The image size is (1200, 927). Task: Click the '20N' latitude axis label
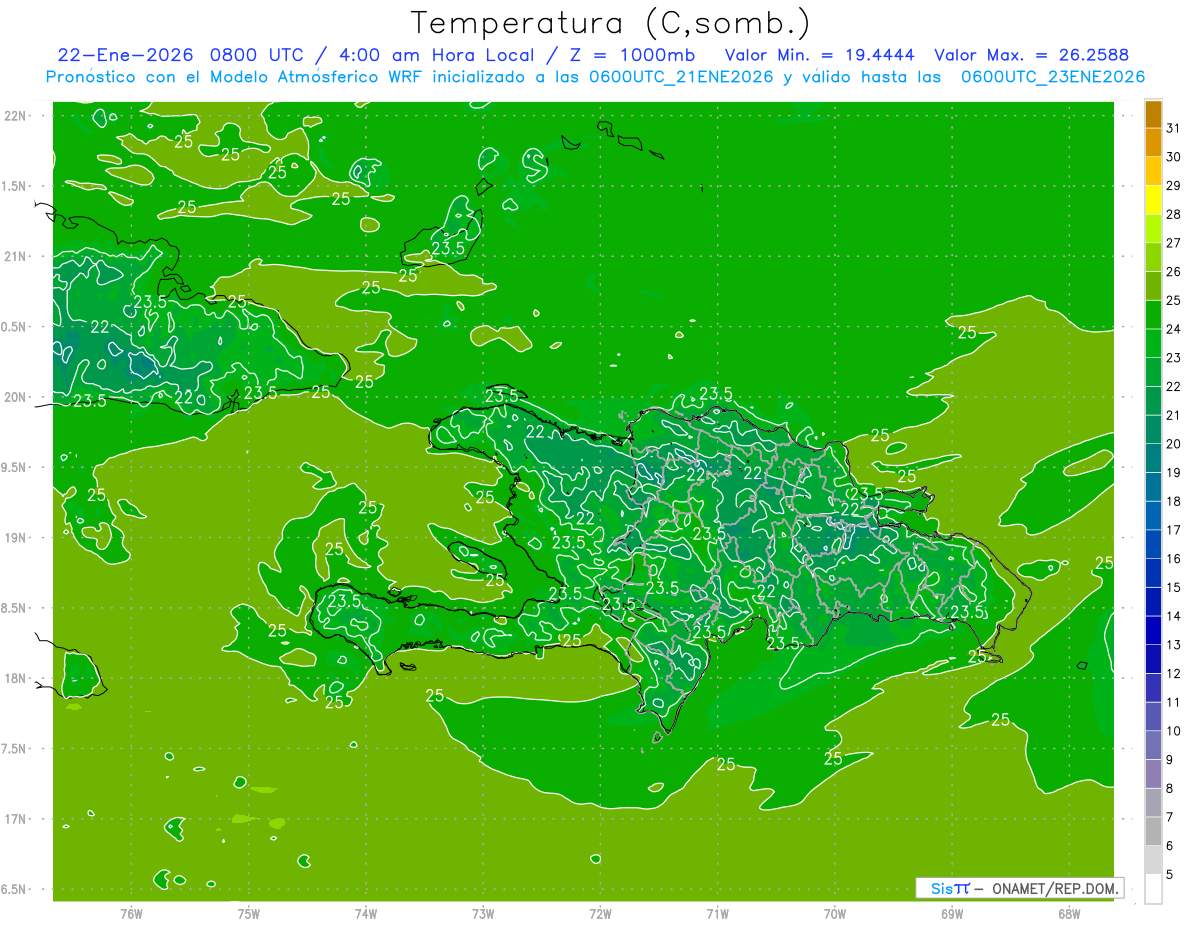click(17, 397)
